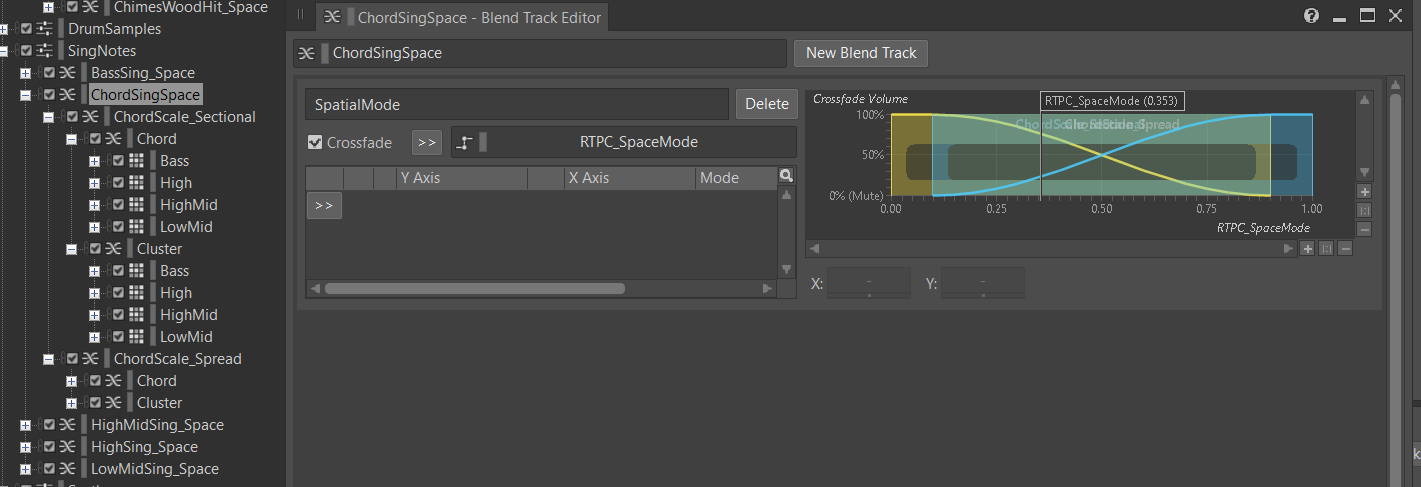Click the blend container icon beside HighSing_Space

(68, 447)
